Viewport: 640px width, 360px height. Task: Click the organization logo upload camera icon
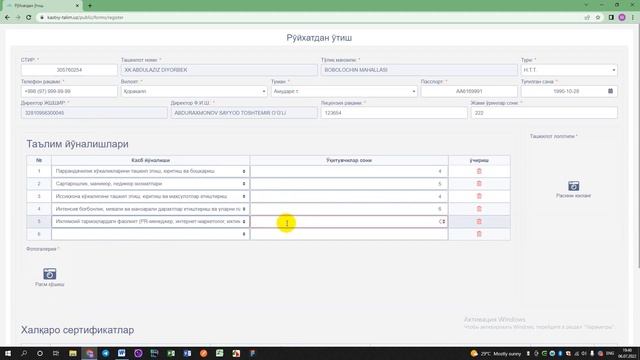click(573, 186)
